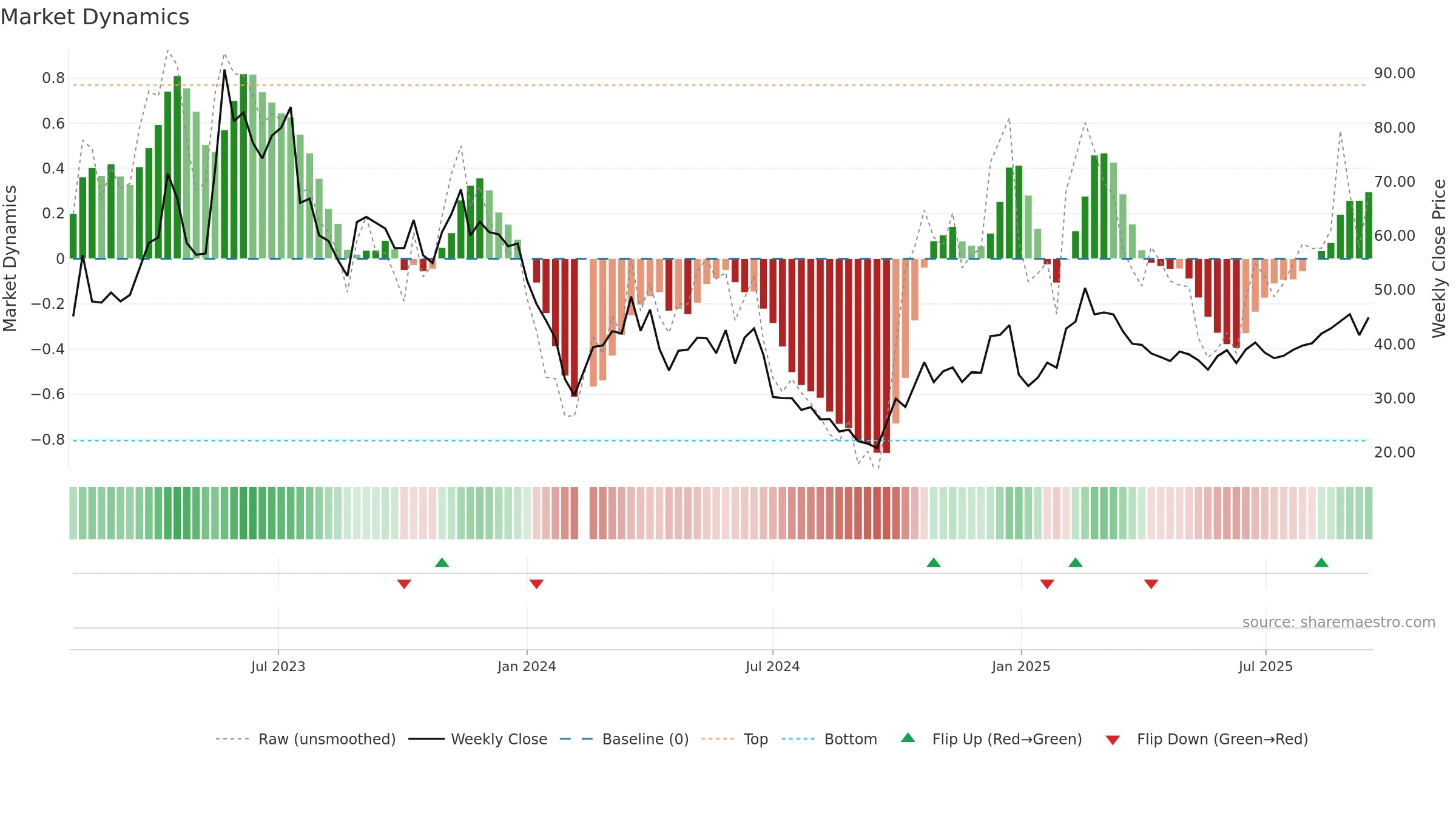Screen dimensions: 1456x819
Task: Click the 50.00 price axis label
Action: tap(1395, 290)
